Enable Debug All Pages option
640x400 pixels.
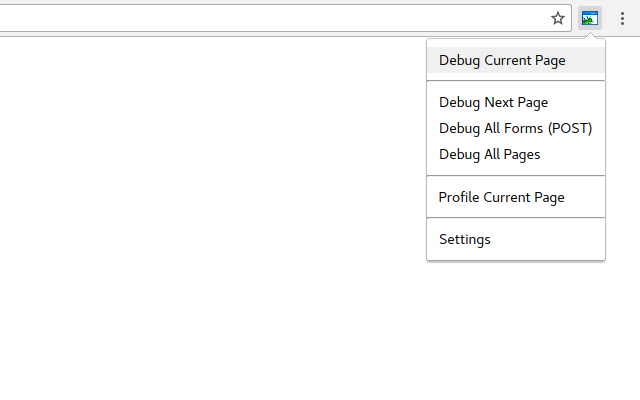pyautogui.click(x=489, y=154)
